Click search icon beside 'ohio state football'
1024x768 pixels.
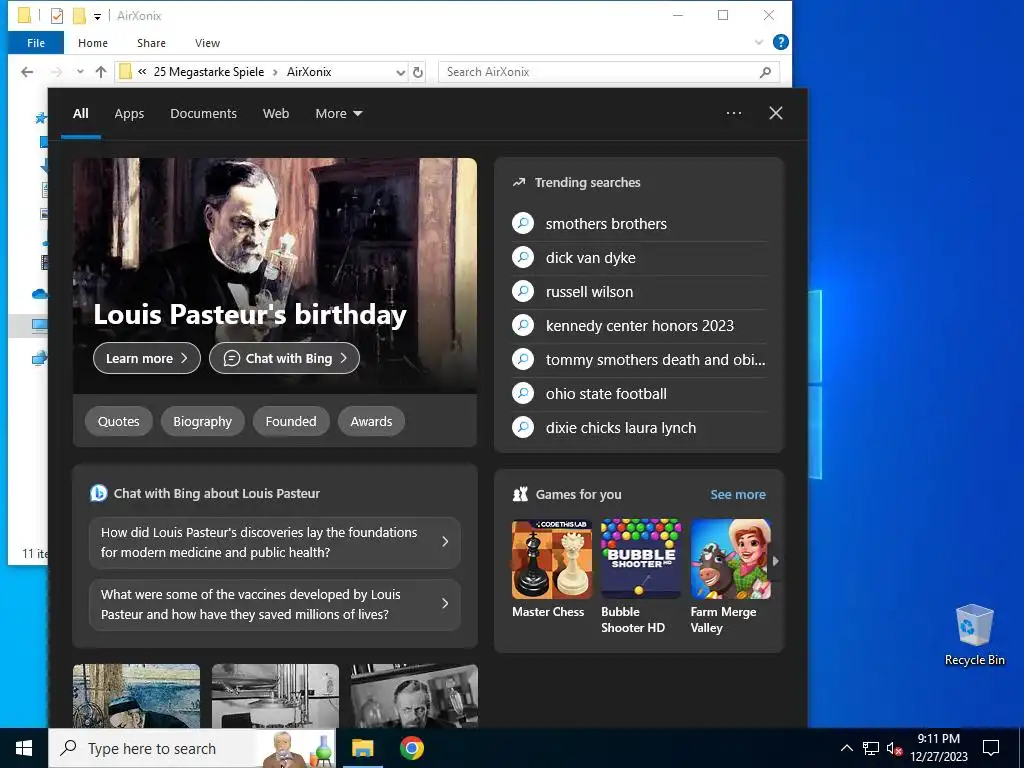[522, 393]
